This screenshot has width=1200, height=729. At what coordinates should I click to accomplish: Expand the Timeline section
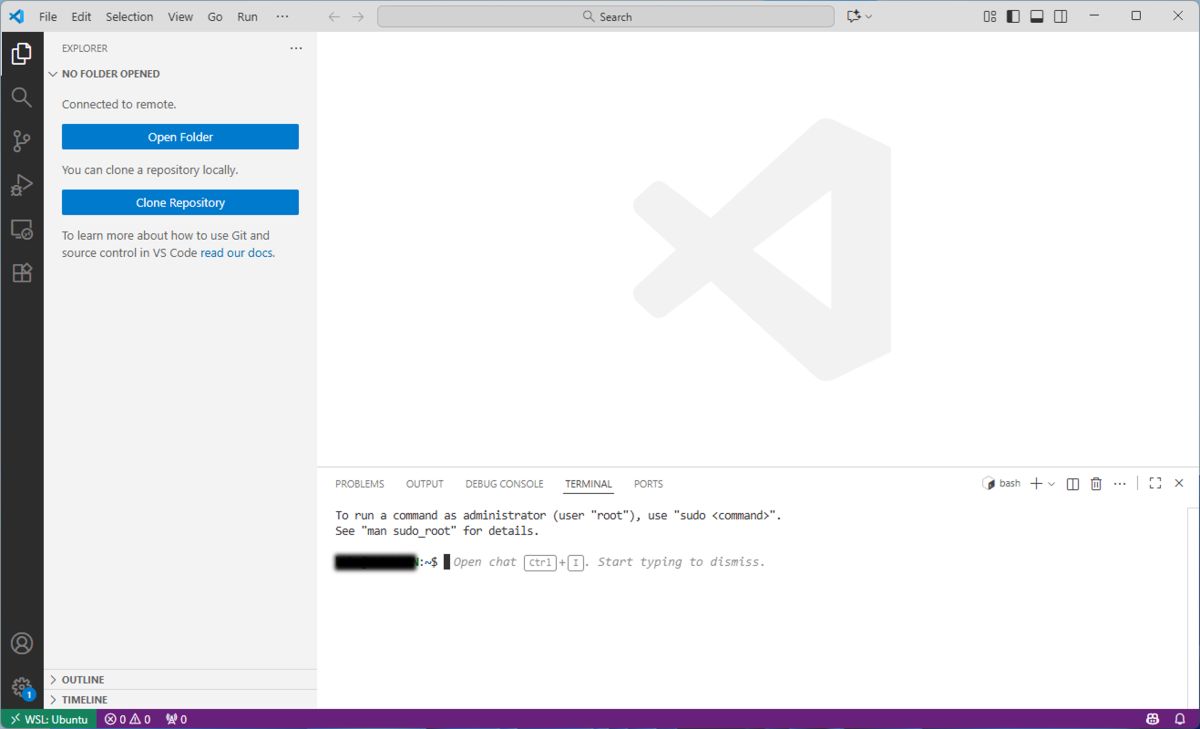tap(84, 700)
